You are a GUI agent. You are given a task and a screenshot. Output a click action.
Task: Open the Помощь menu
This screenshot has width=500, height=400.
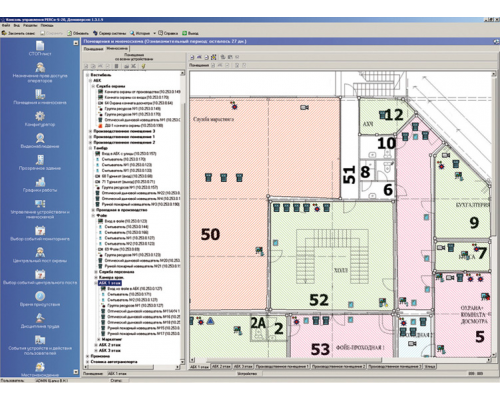[47, 25]
